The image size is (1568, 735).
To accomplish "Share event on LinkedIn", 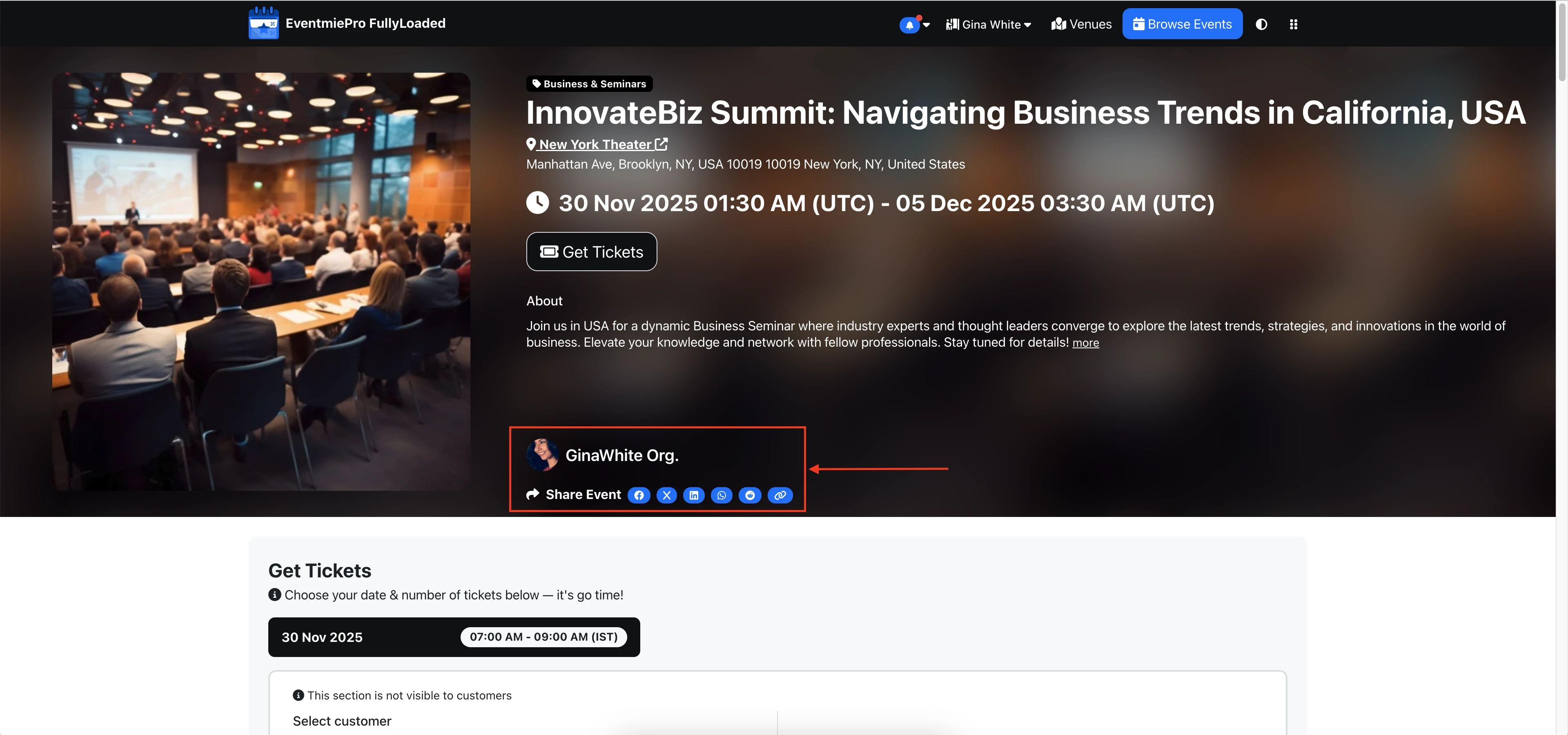I will click(694, 495).
